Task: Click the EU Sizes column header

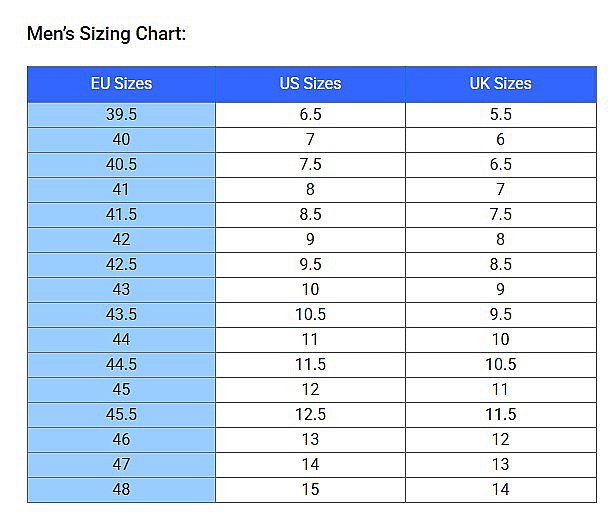Action: click(x=121, y=84)
